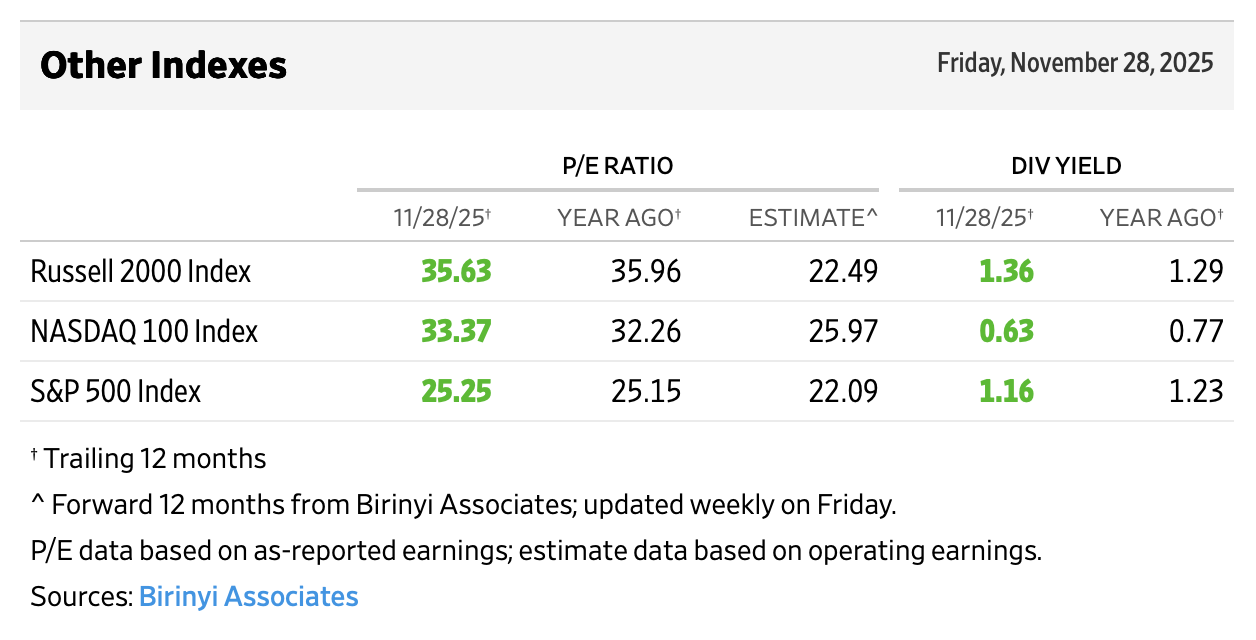
Task: Open the Birinyi Associates source link
Action: (248, 597)
